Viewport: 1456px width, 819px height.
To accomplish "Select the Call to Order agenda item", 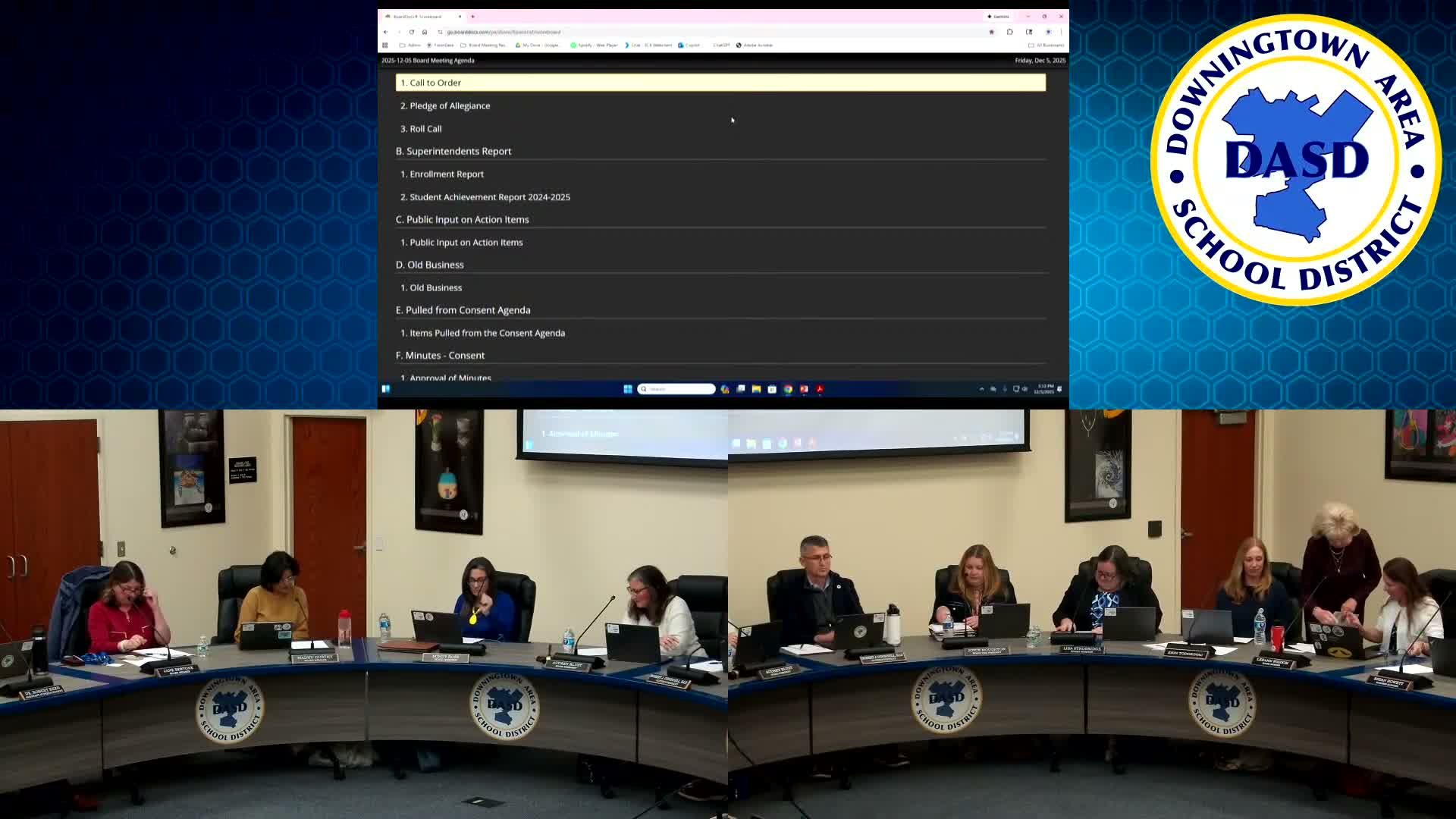I will coord(720,83).
